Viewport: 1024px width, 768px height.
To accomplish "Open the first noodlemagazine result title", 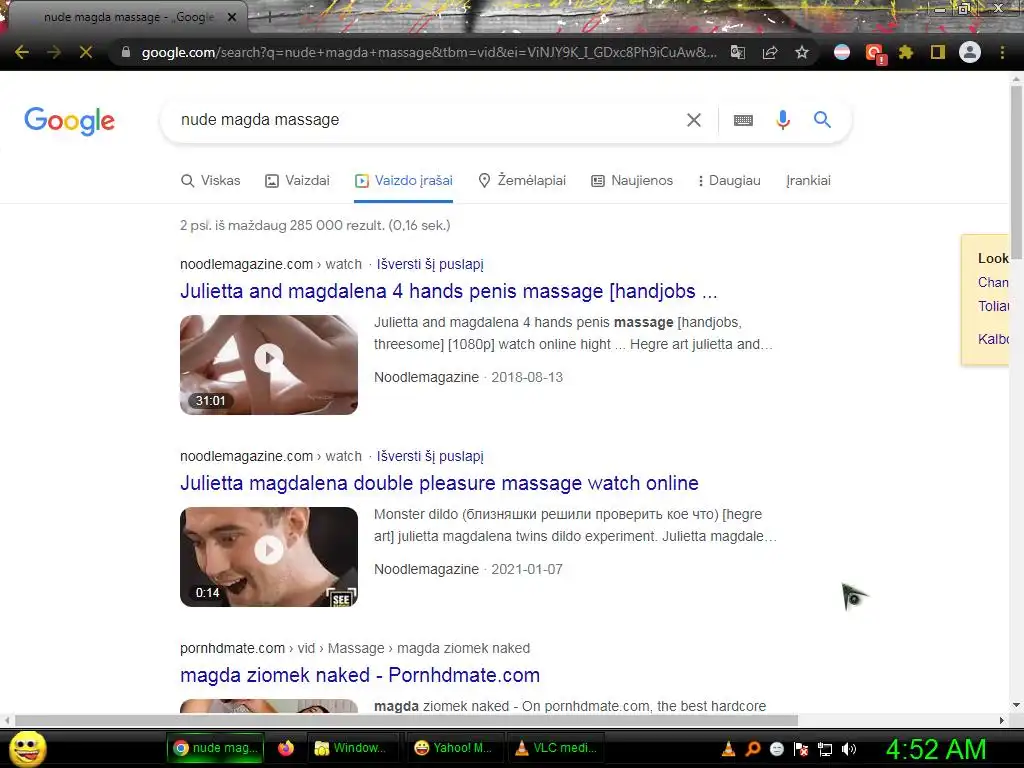I will pos(449,291).
